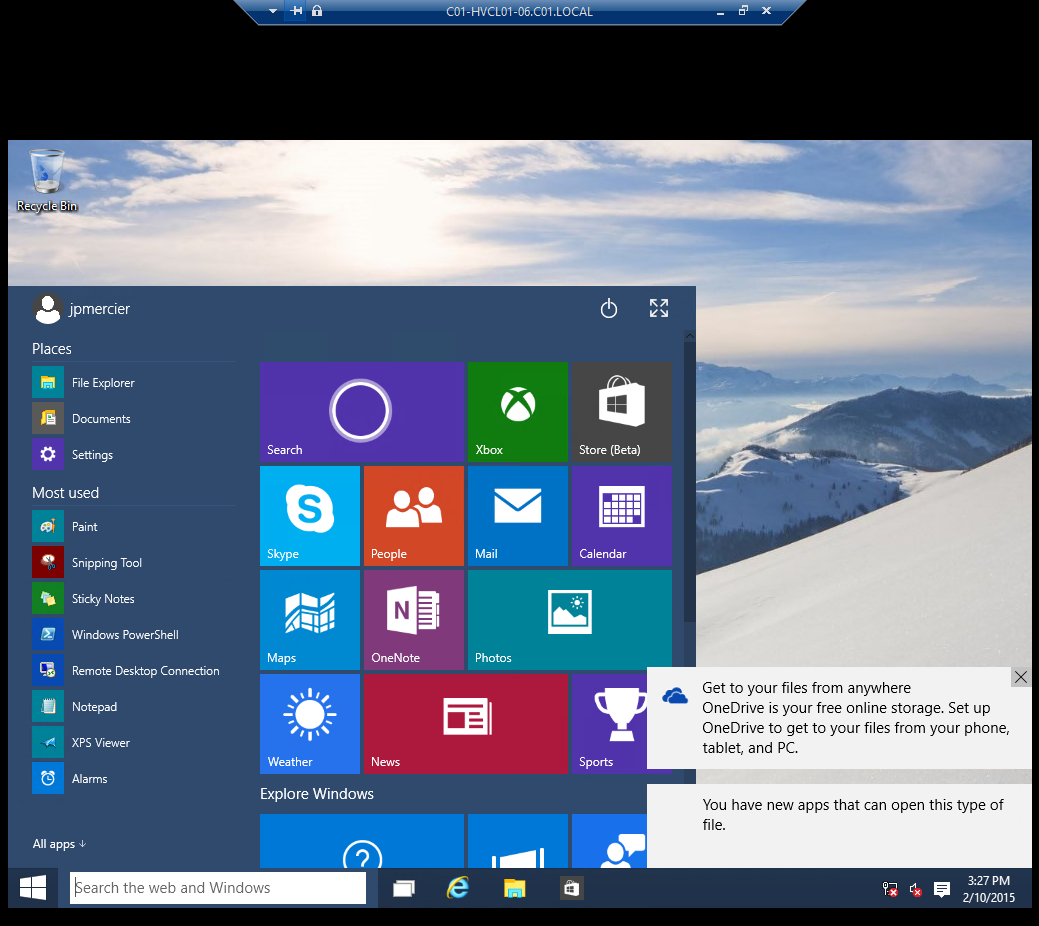
Task: Launch Paint from Most used
Action: tap(134, 526)
